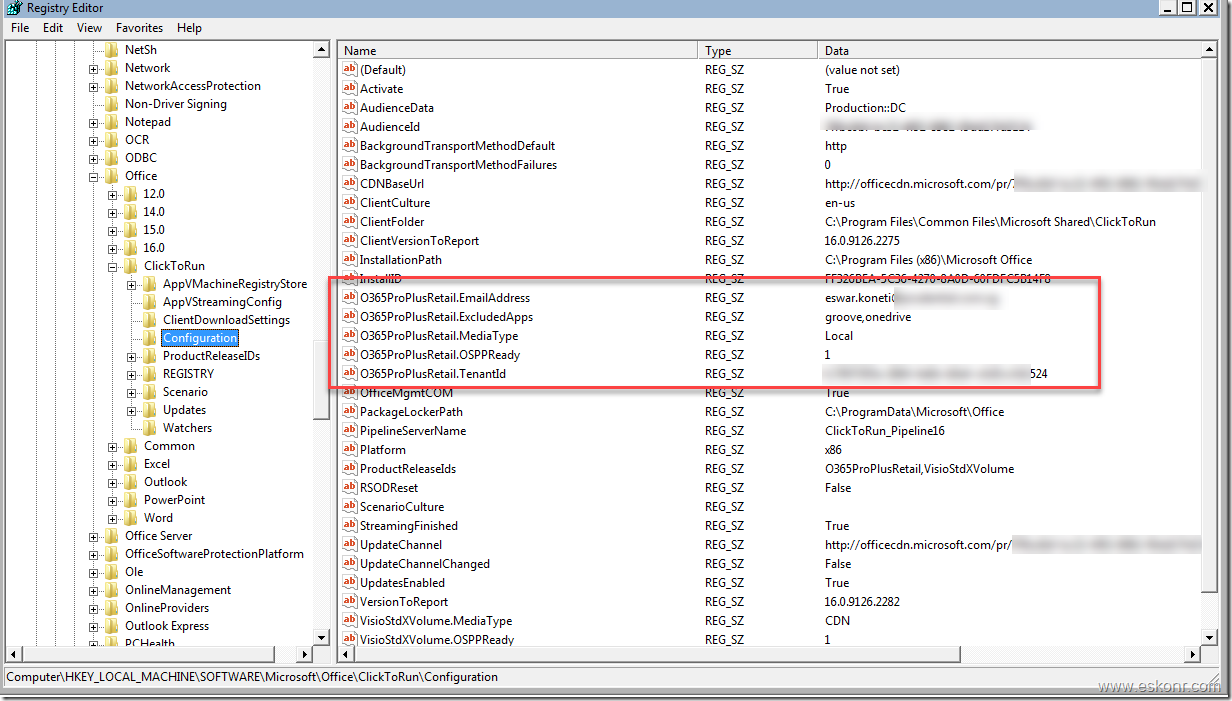This screenshot has height=701, width=1232.
Task: Open the View menu
Action: click(x=89, y=28)
